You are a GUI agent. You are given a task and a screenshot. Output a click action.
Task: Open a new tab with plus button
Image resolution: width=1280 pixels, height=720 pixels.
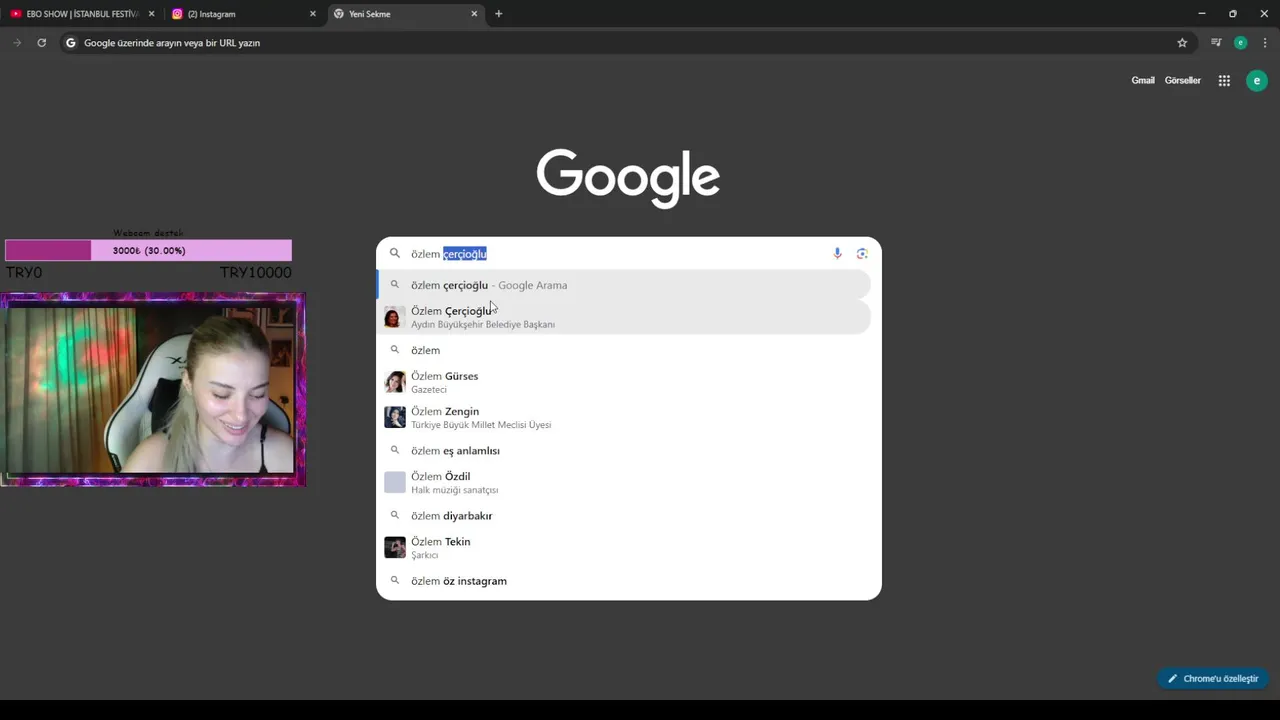498,14
